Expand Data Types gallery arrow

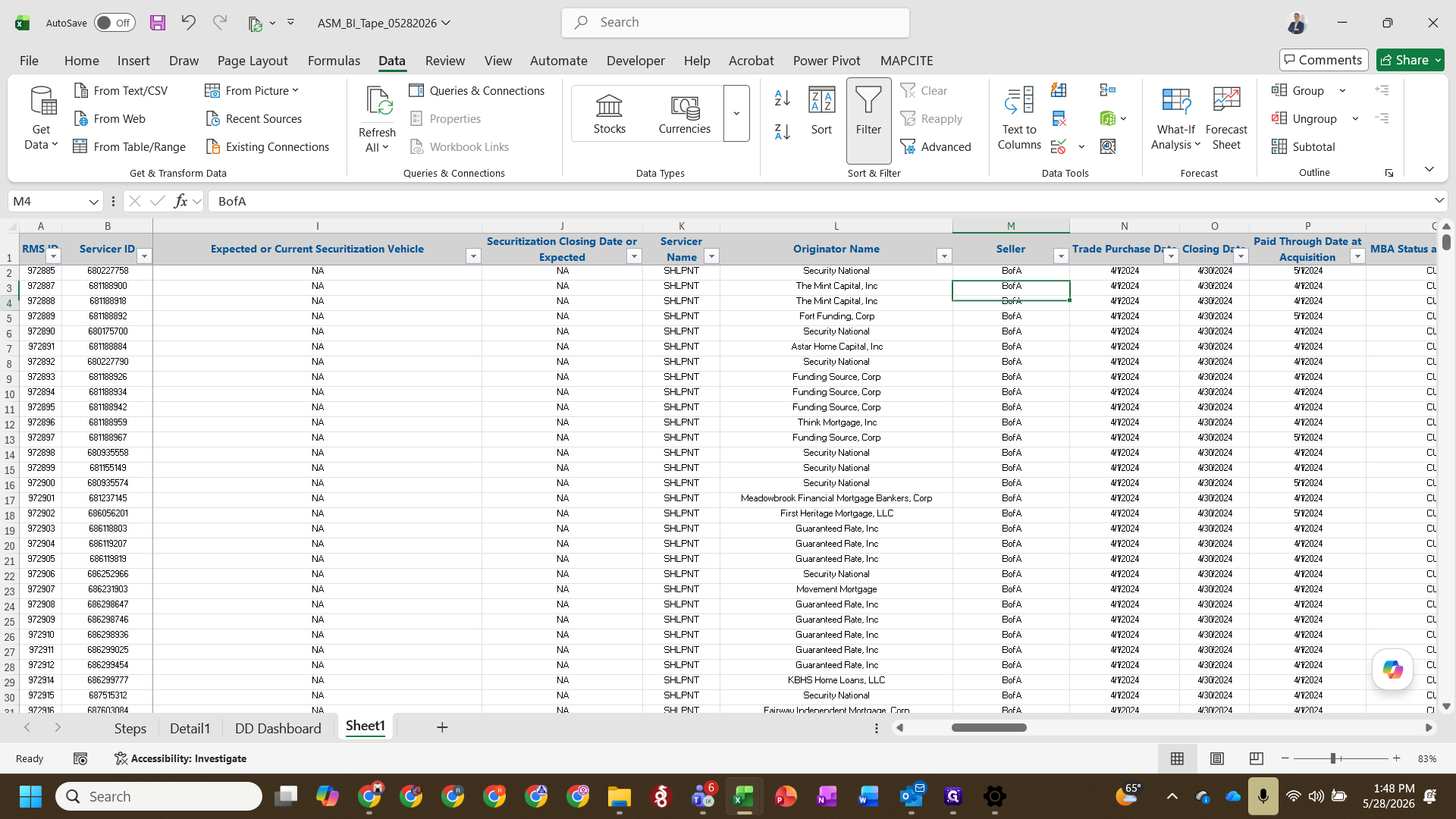(x=736, y=114)
